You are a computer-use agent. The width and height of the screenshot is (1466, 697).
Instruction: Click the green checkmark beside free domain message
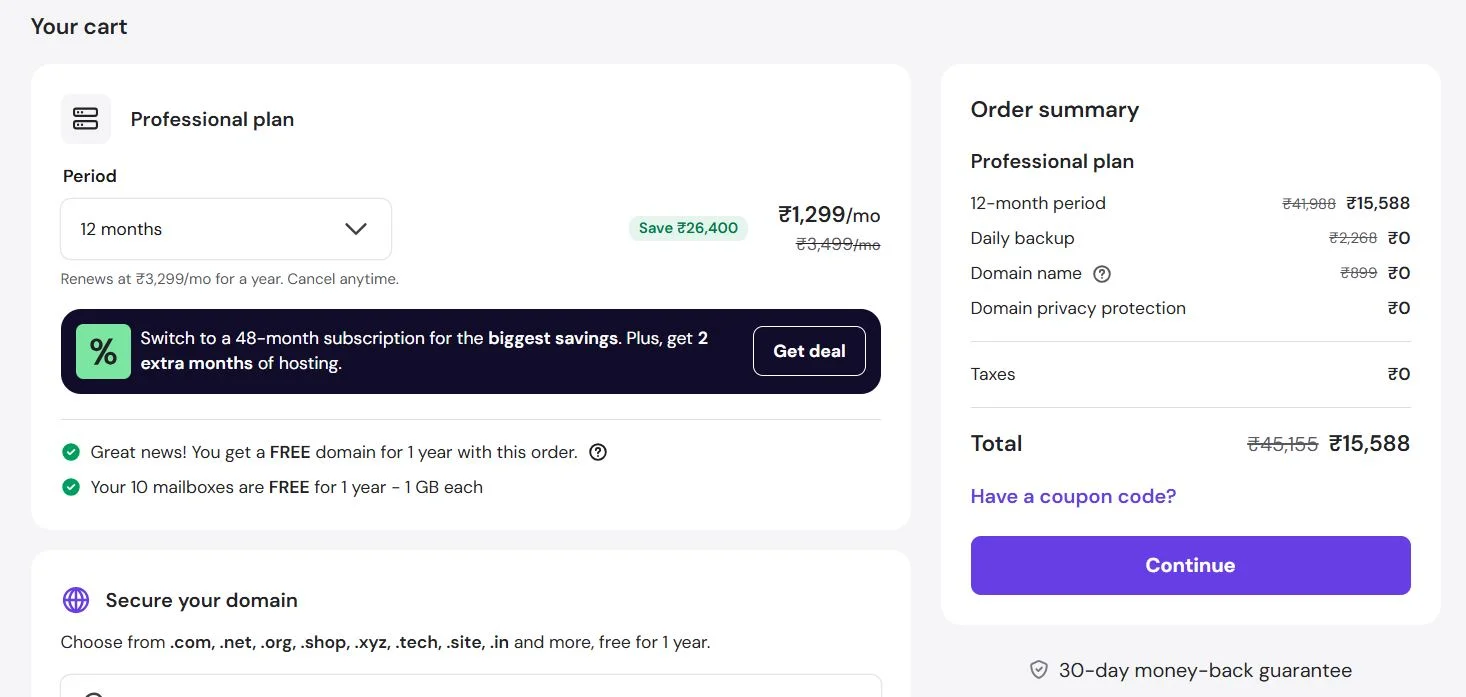pyautogui.click(x=71, y=452)
